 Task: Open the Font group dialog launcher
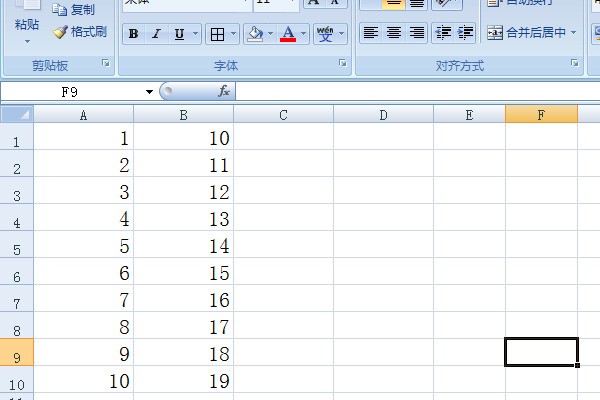343,63
